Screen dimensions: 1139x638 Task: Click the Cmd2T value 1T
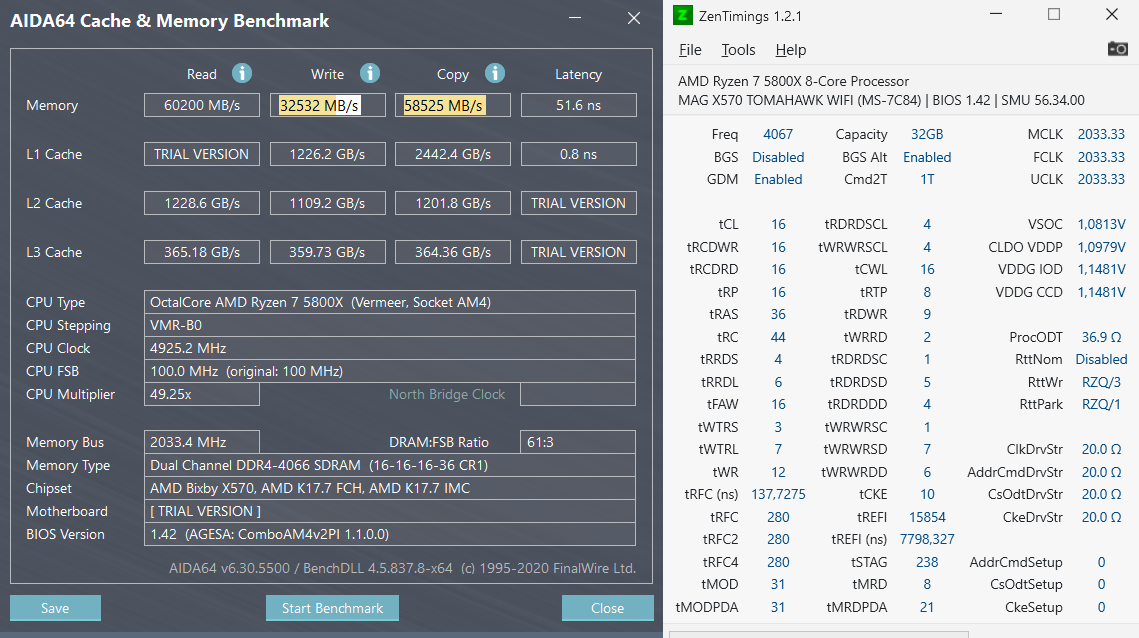927,179
